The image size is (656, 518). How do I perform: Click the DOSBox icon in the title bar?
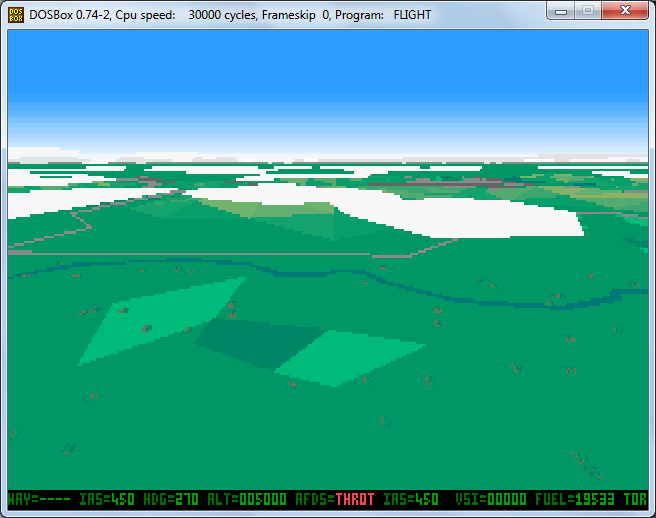point(16,15)
